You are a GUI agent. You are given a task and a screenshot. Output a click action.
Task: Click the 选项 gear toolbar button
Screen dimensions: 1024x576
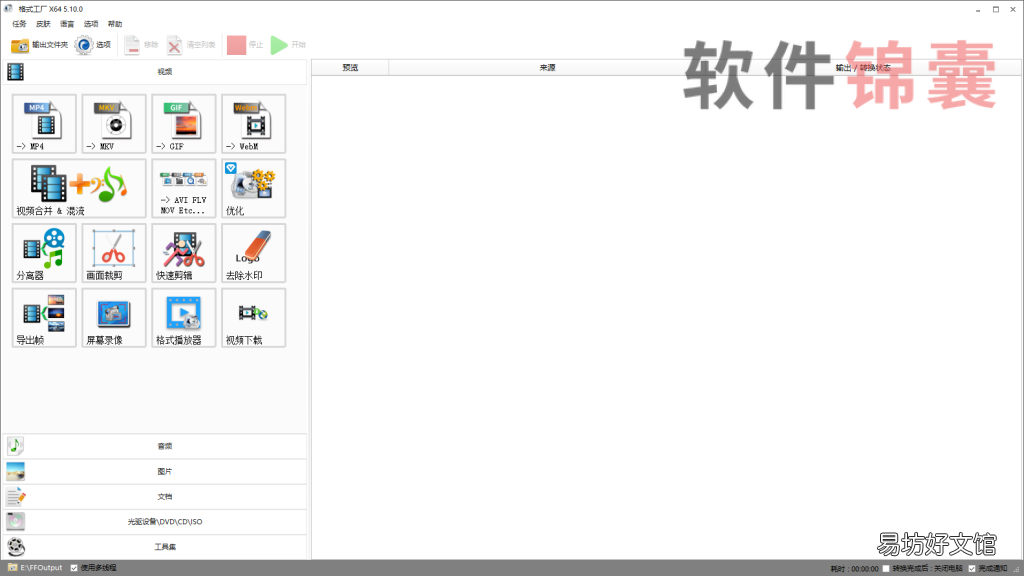click(93, 45)
